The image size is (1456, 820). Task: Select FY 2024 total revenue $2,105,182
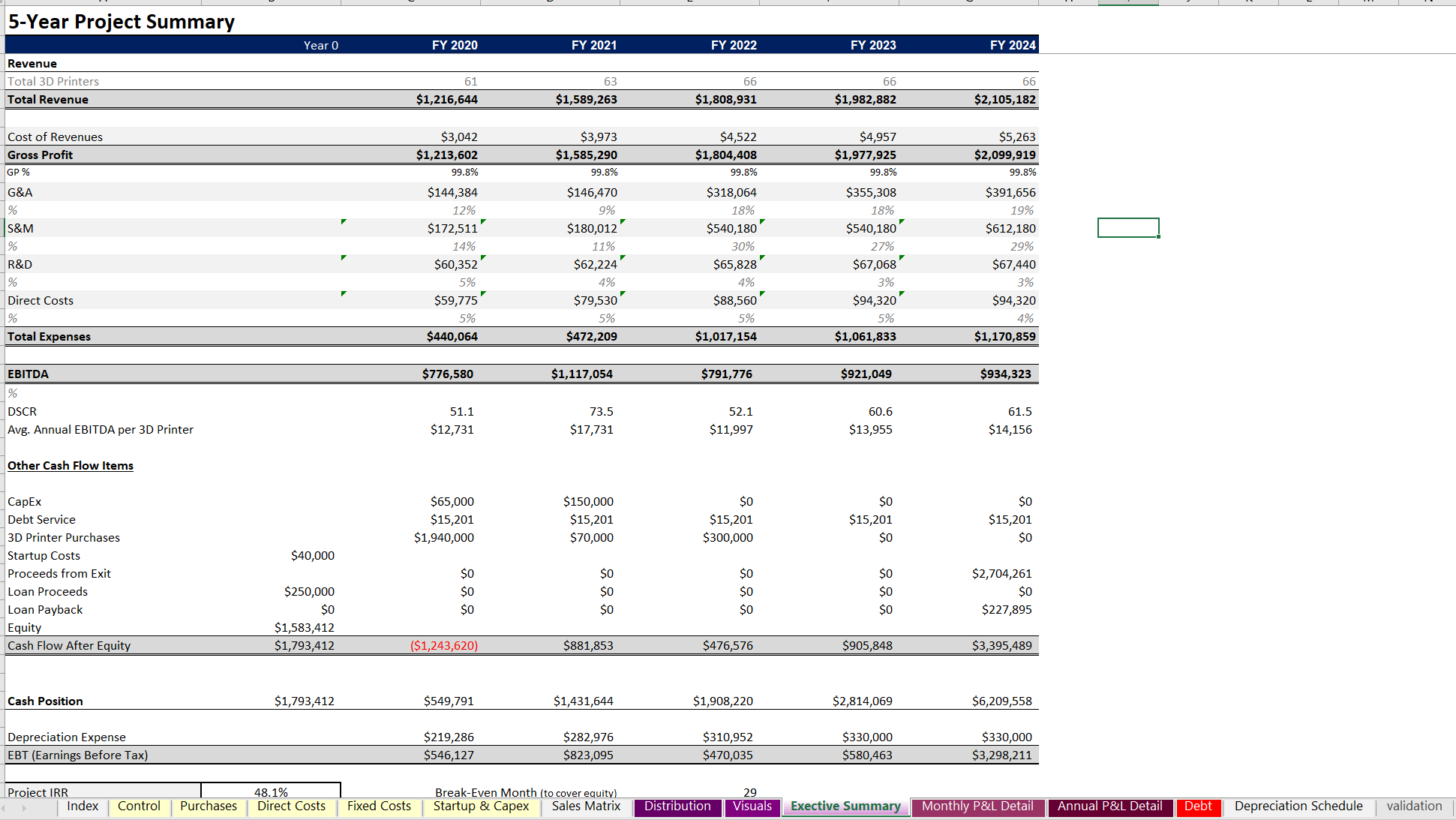(x=1005, y=99)
